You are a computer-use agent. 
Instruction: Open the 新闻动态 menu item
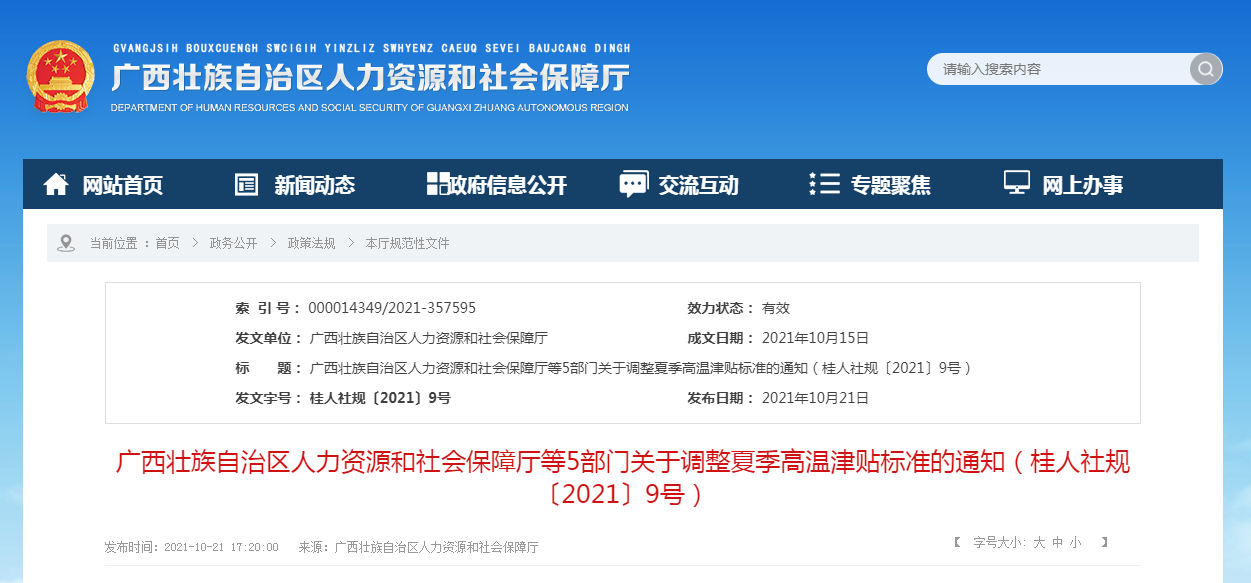[x=315, y=185]
